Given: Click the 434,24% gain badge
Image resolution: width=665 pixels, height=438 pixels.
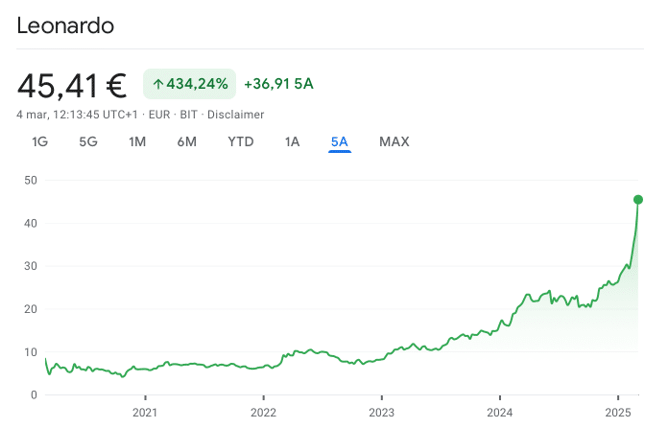Looking at the screenshot, I should 190,84.
